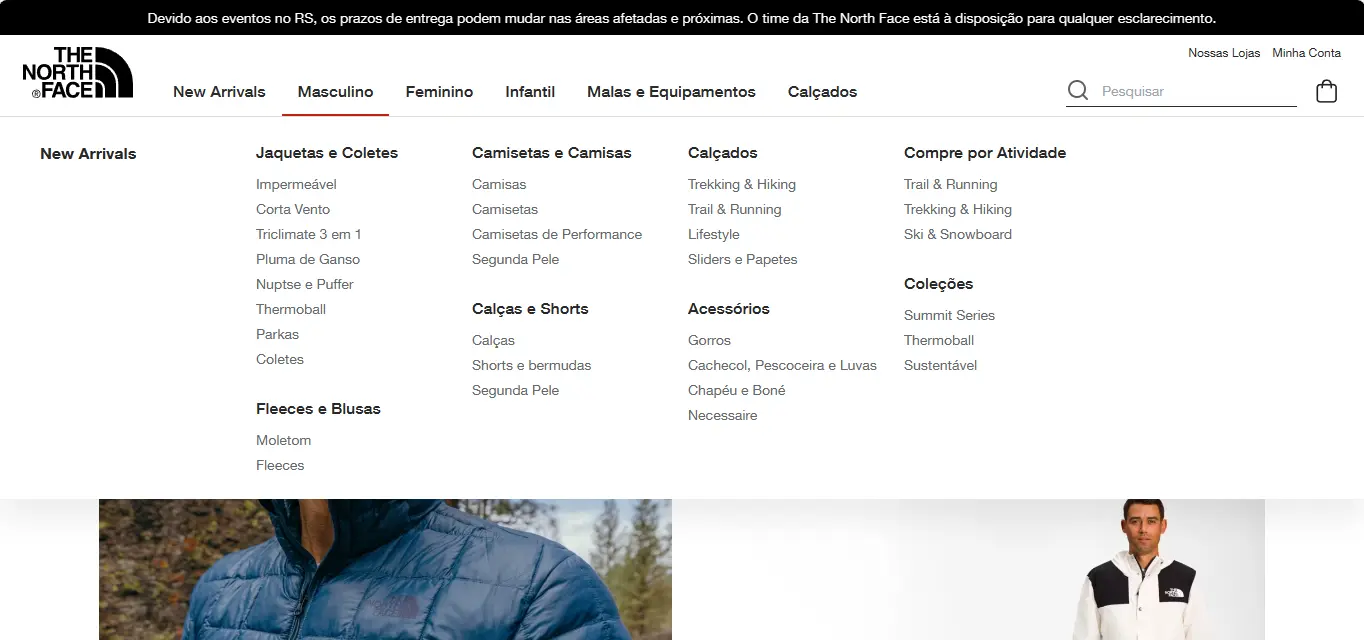Screen dimensions: 1364x640
Task: Select Chapéu e Boné
Action: click(737, 390)
